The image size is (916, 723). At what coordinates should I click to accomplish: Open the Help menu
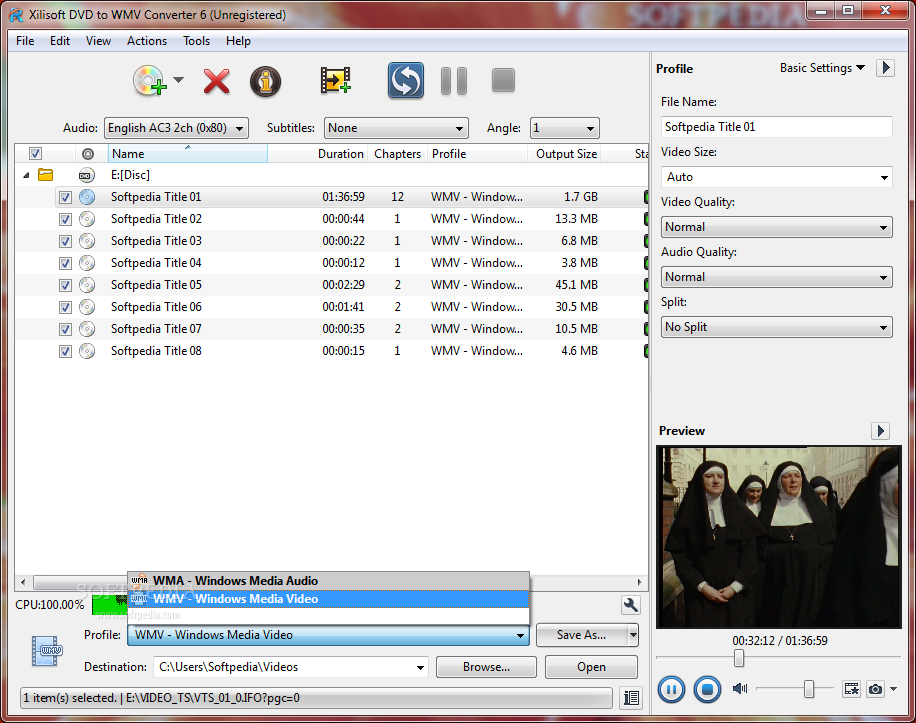tap(238, 41)
